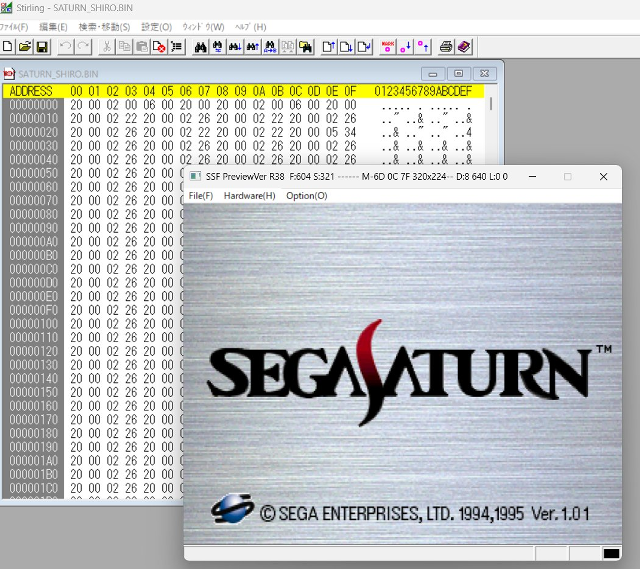This screenshot has height=569, width=640.
Task: Click the folder-with-binoculars file search icon
Action: click(x=305, y=47)
